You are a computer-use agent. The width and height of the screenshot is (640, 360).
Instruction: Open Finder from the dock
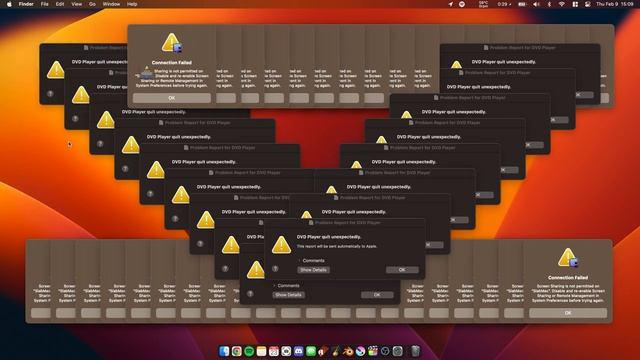224,351
